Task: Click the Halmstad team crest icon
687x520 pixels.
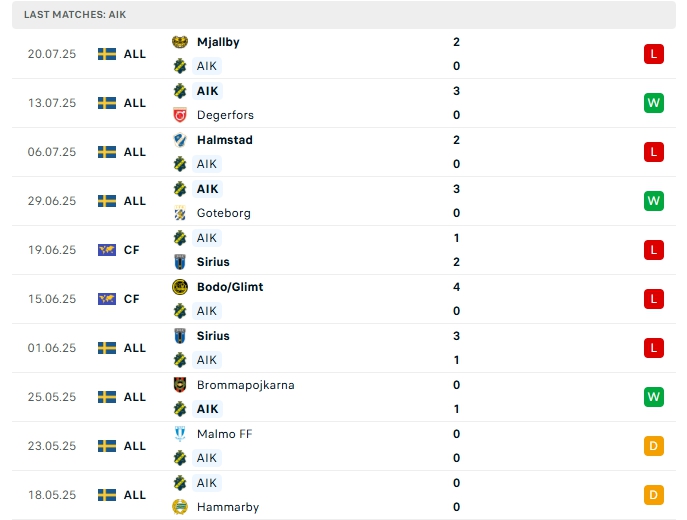Action: [180, 140]
